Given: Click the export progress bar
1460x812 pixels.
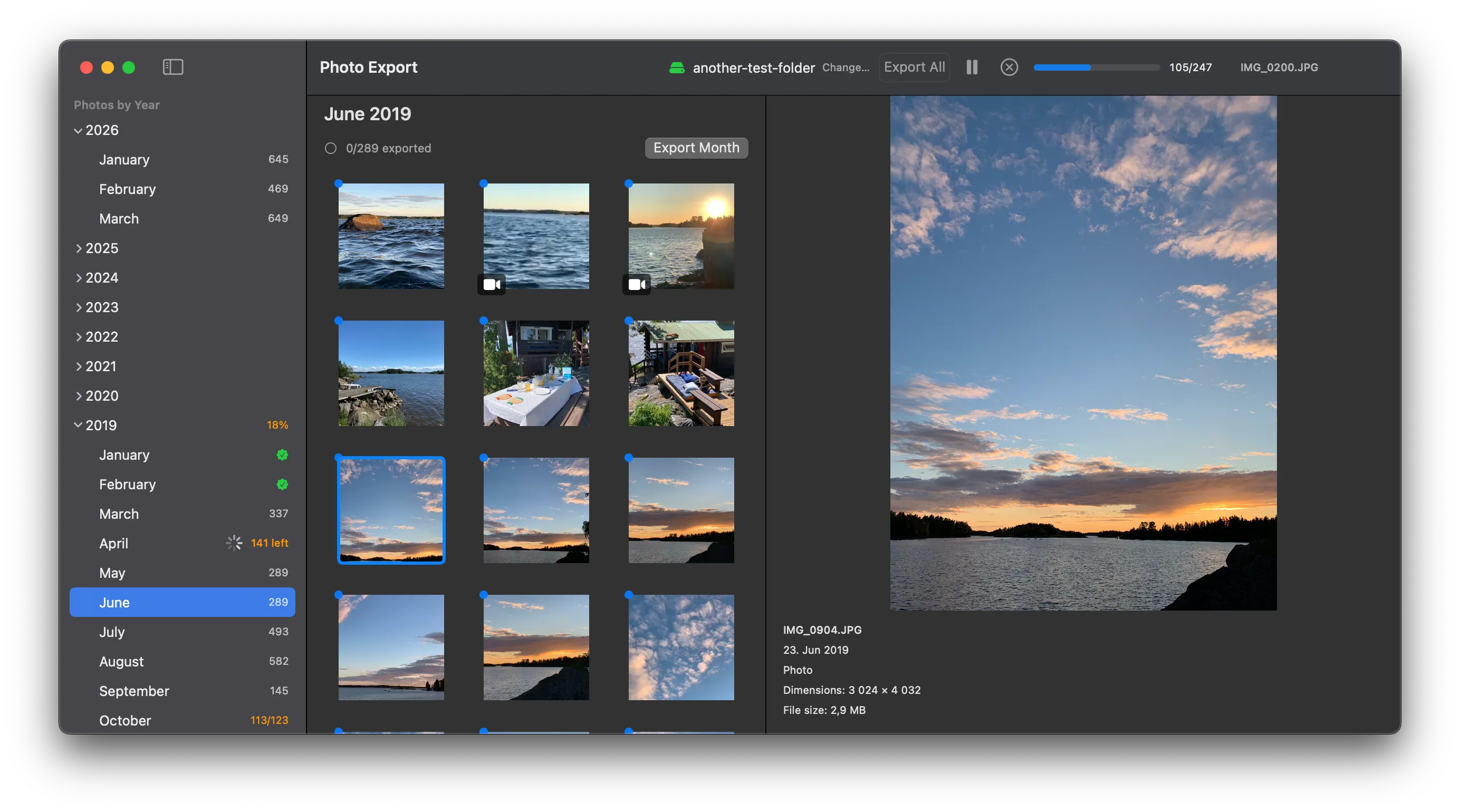Looking at the screenshot, I should (x=1096, y=67).
